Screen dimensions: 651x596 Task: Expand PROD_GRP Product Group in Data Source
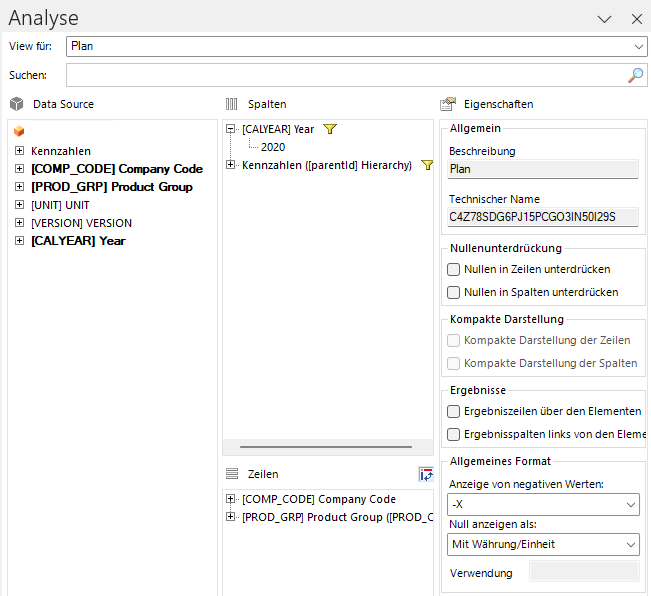pos(20,187)
